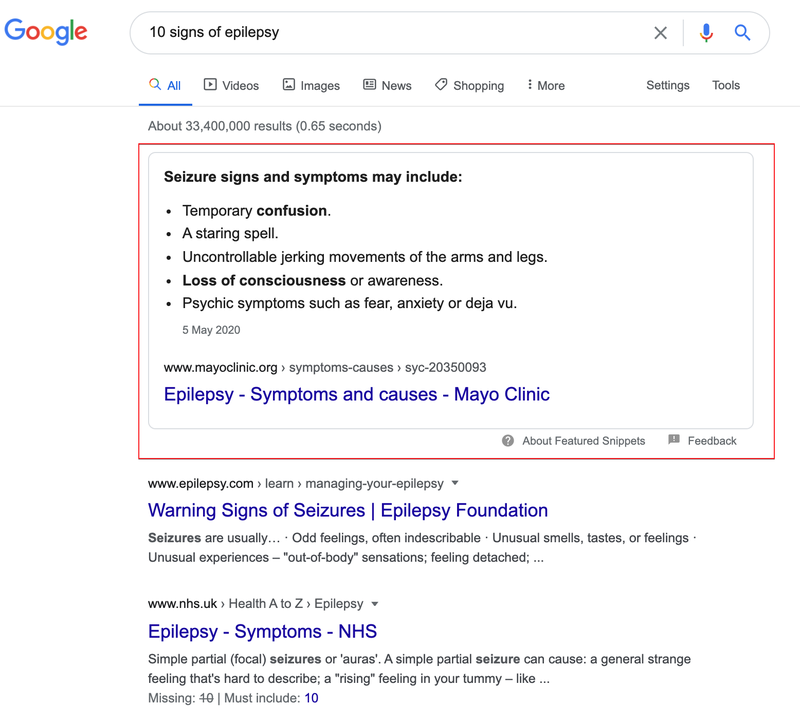This screenshot has width=800, height=724.
Task: Click the About Featured Snippets question icon
Action: pyautogui.click(x=508, y=441)
